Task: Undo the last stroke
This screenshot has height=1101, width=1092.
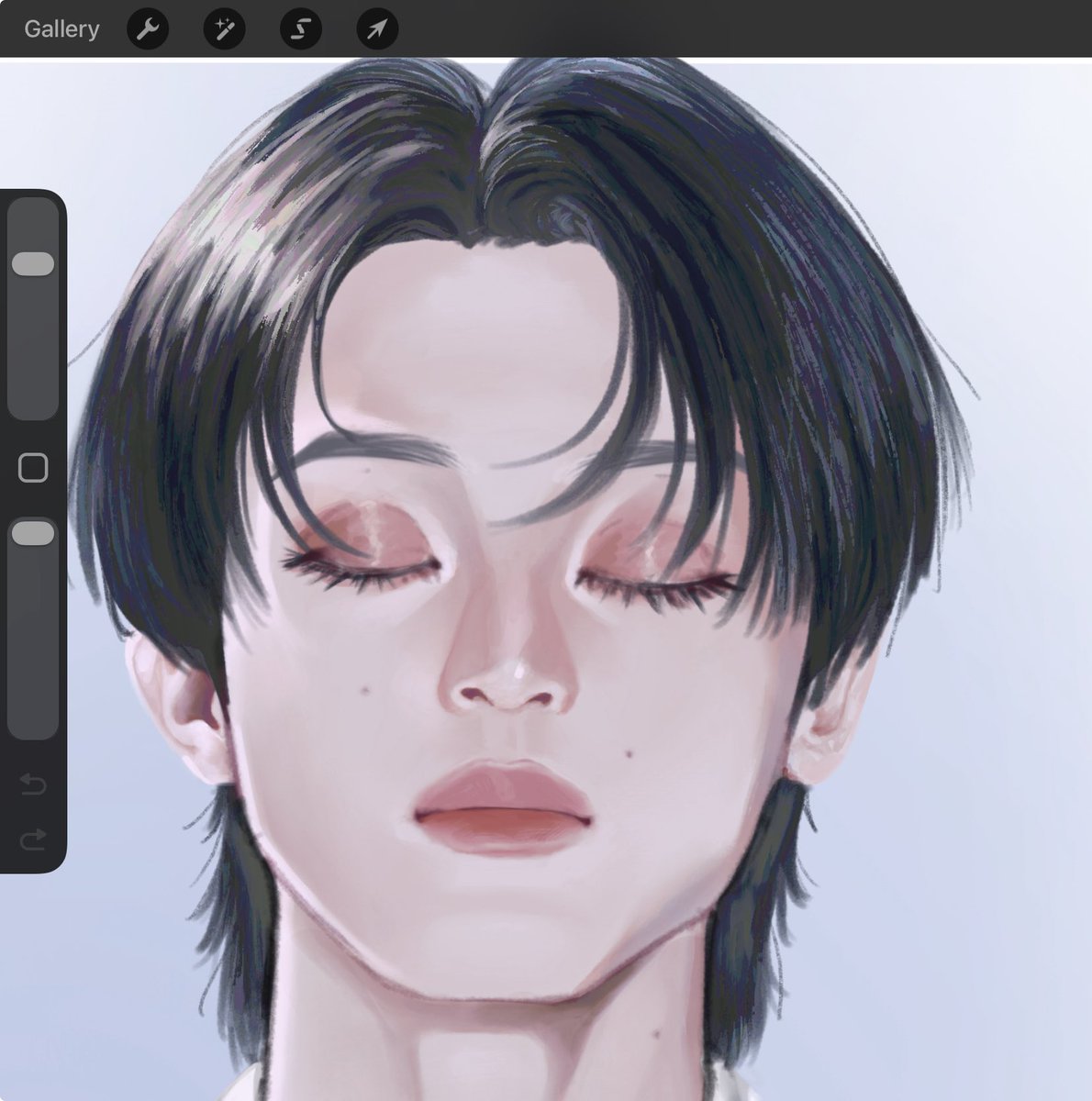Action: (x=33, y=784)
